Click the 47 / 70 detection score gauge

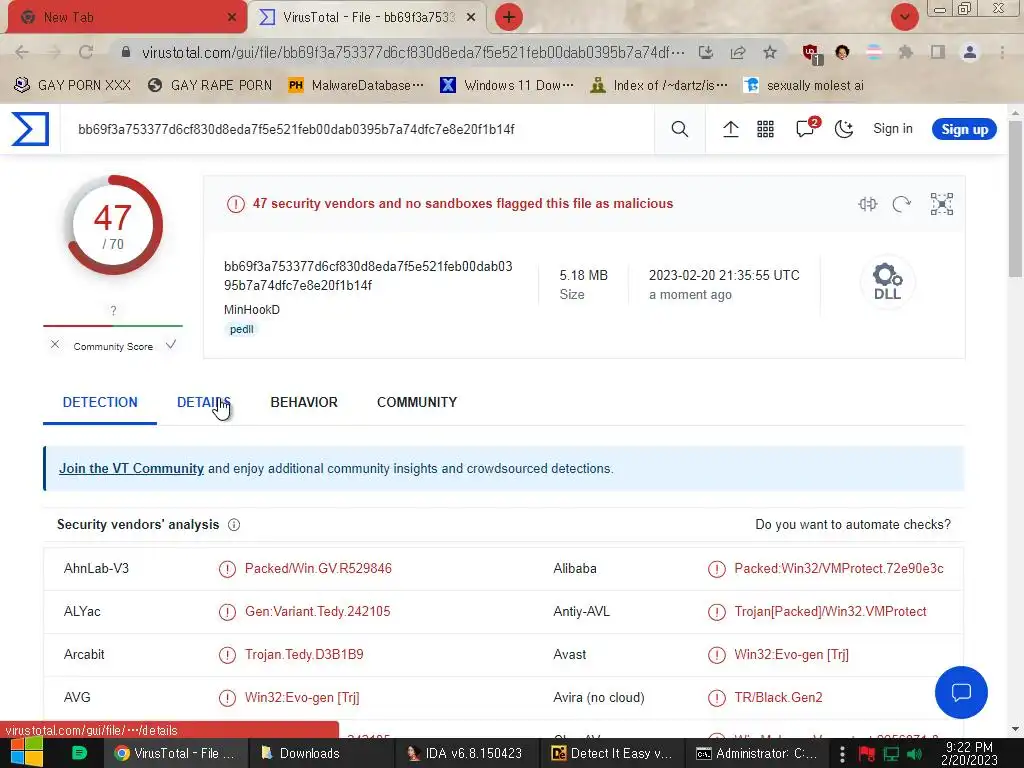point(113,225)
